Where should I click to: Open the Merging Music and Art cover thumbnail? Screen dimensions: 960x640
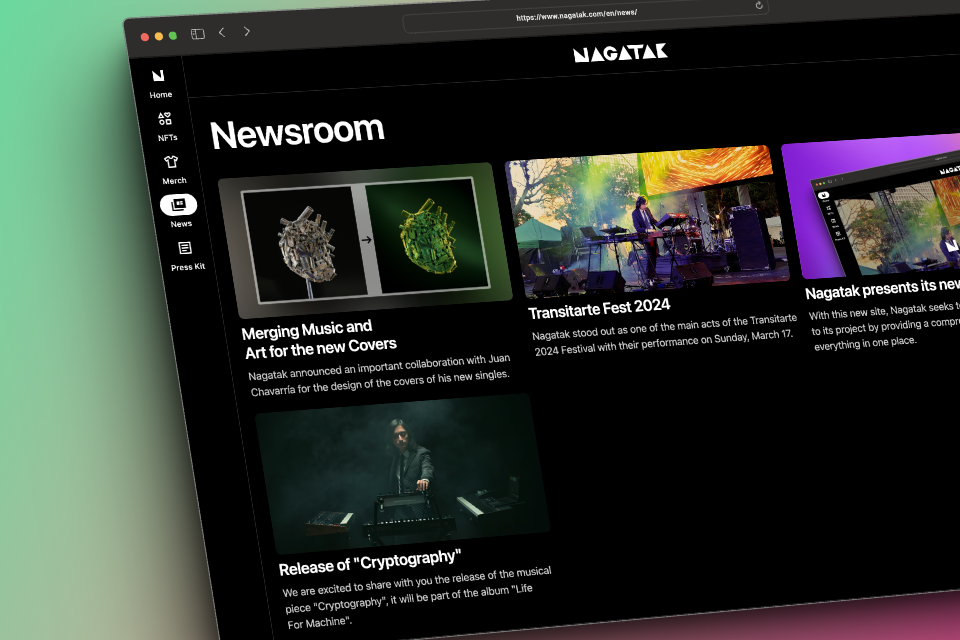click(x=366, y=240)
